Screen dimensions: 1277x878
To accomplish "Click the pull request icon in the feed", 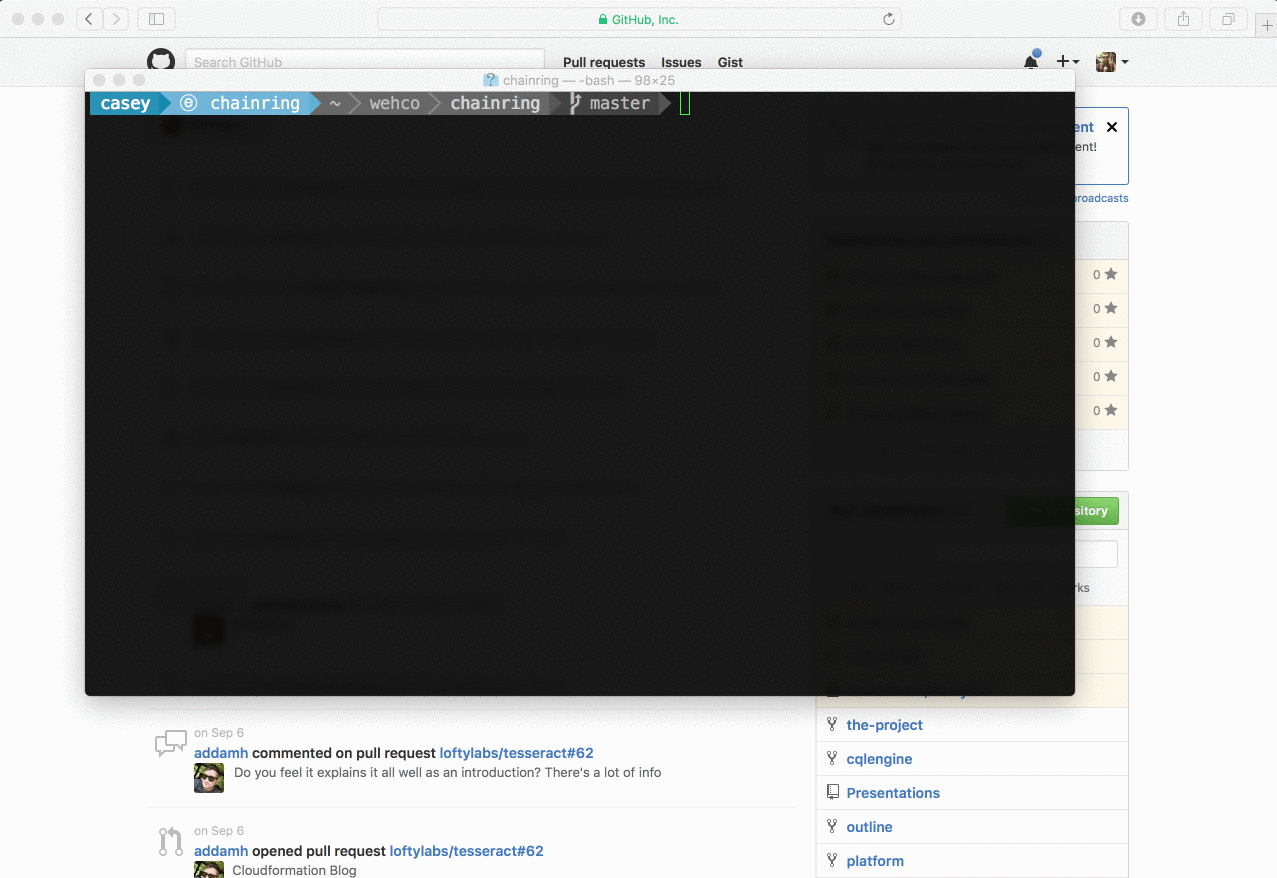I will click(x=171, y=841).
